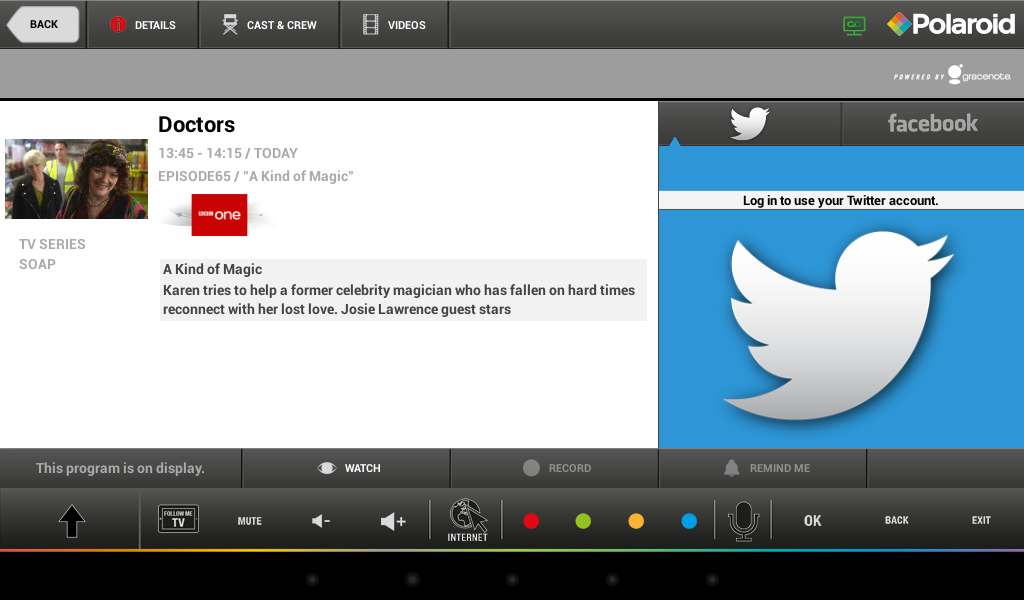Toggle the Follow Me TV icon
1024x600 pixels.
(x=178, y=519)
